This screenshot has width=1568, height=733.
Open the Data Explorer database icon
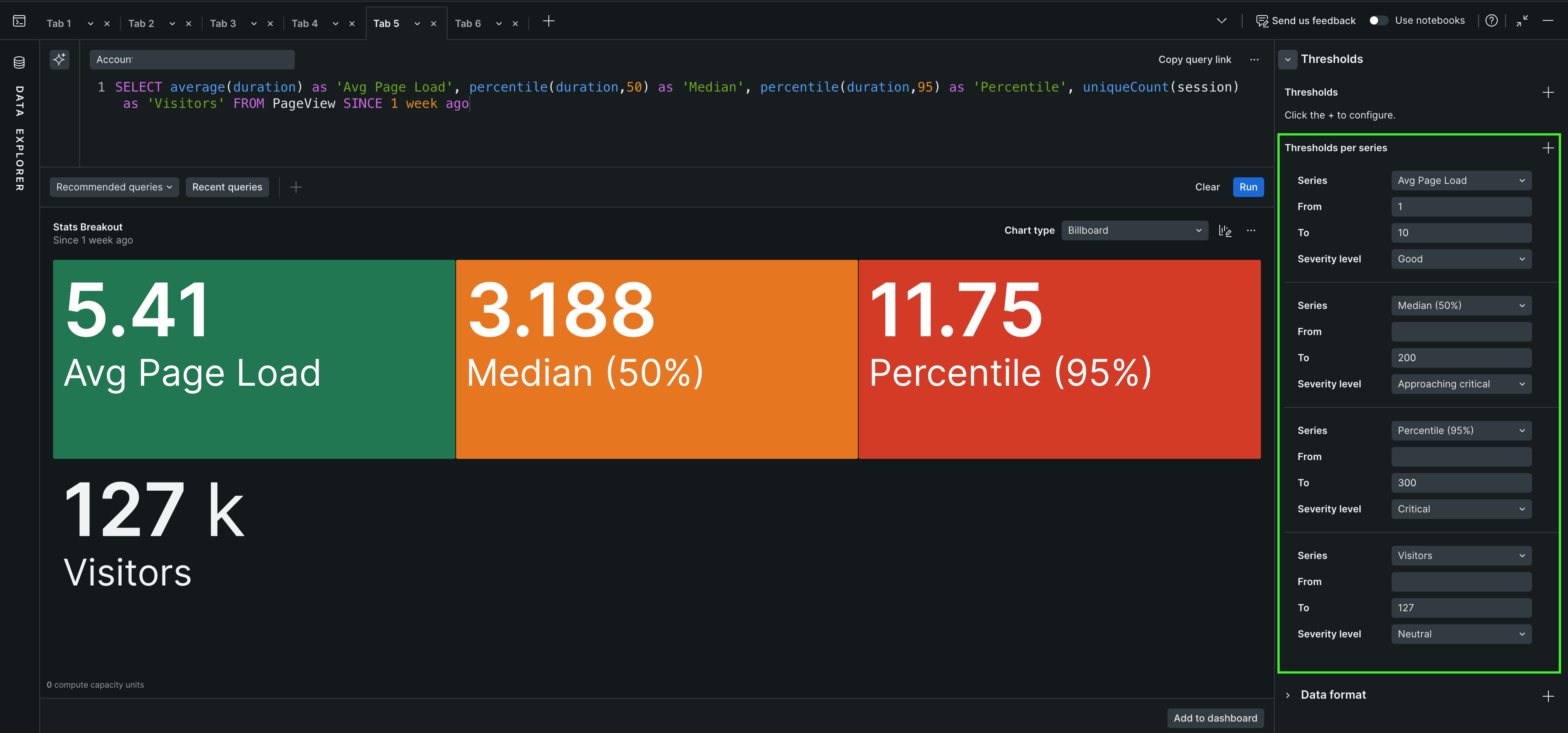coord(19,62)
